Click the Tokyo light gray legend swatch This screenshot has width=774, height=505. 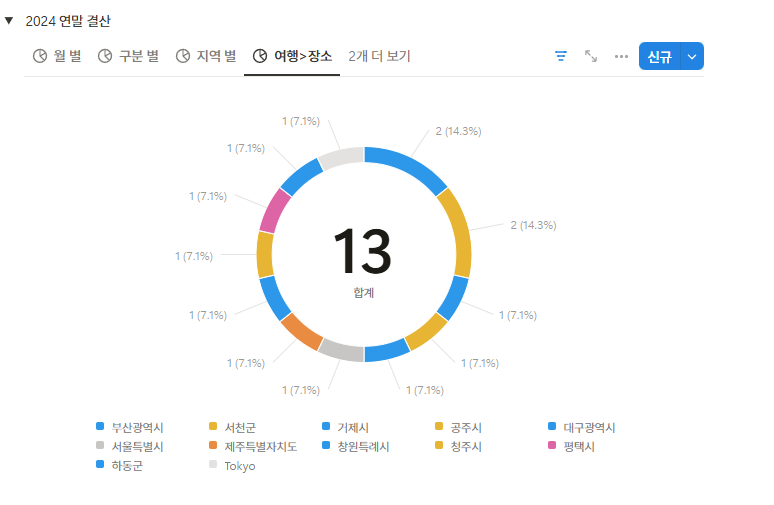213,465
